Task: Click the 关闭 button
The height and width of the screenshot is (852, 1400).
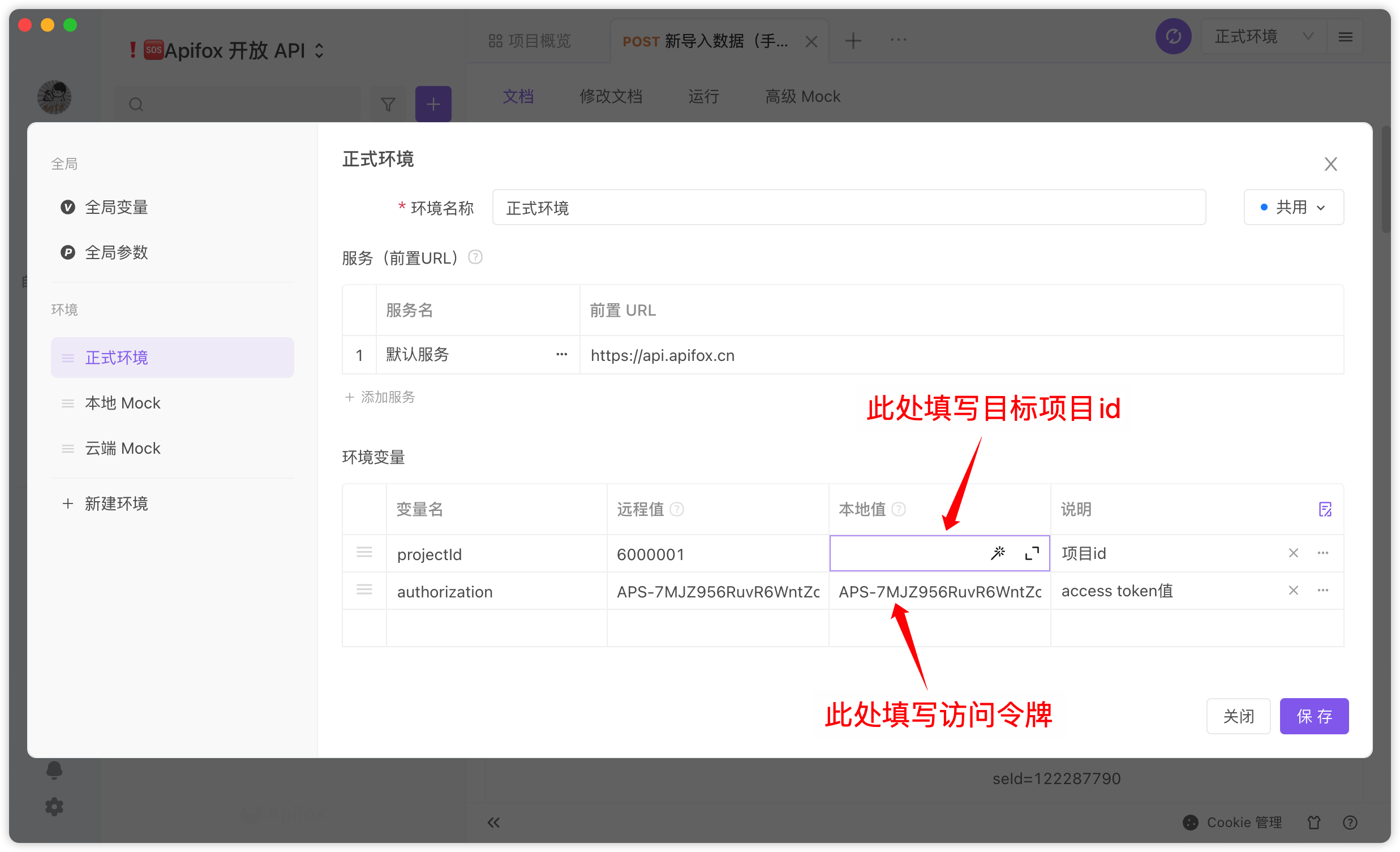Action: pyautogui.click(x=1238, y=716)
